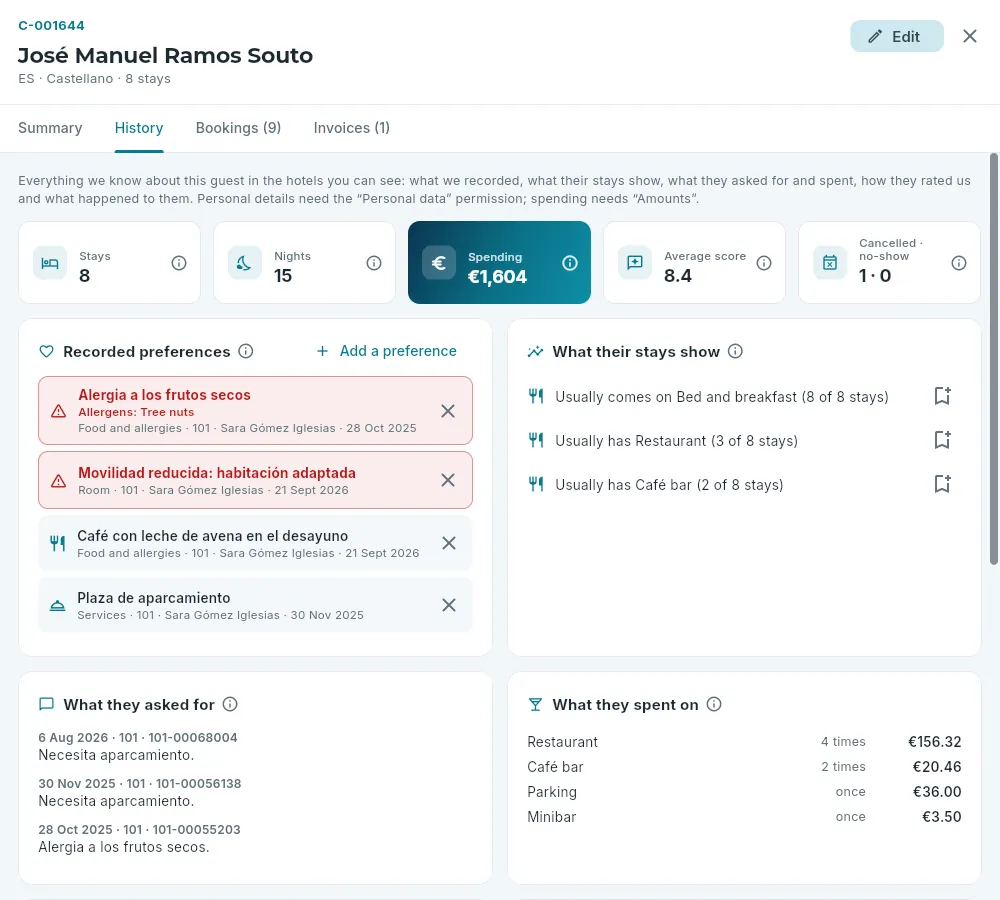
Task: Select the Spending summary card
Action: 499,263
